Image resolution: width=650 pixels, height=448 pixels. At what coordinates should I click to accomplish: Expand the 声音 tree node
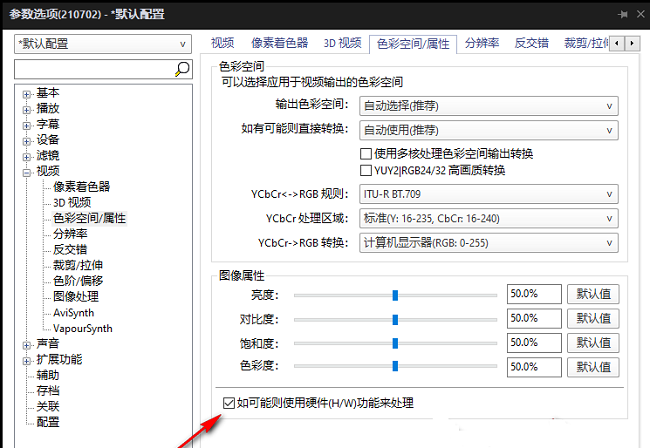pyautogui.click(x=27, y=345)
